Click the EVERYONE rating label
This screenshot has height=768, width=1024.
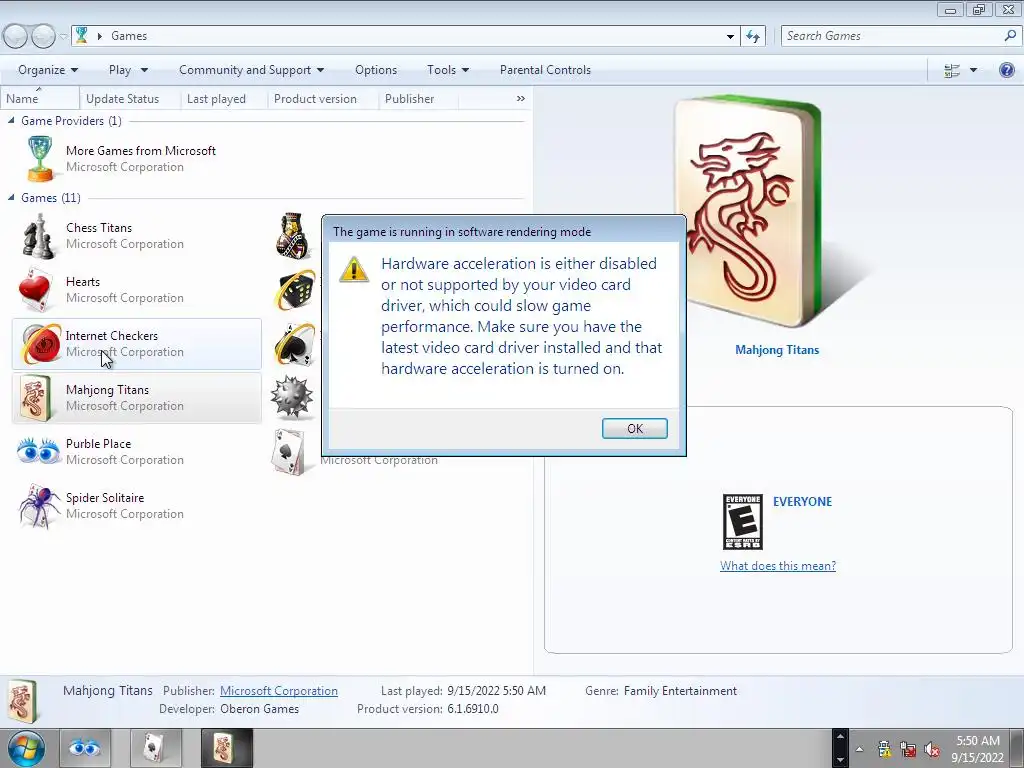click(802, 502)
